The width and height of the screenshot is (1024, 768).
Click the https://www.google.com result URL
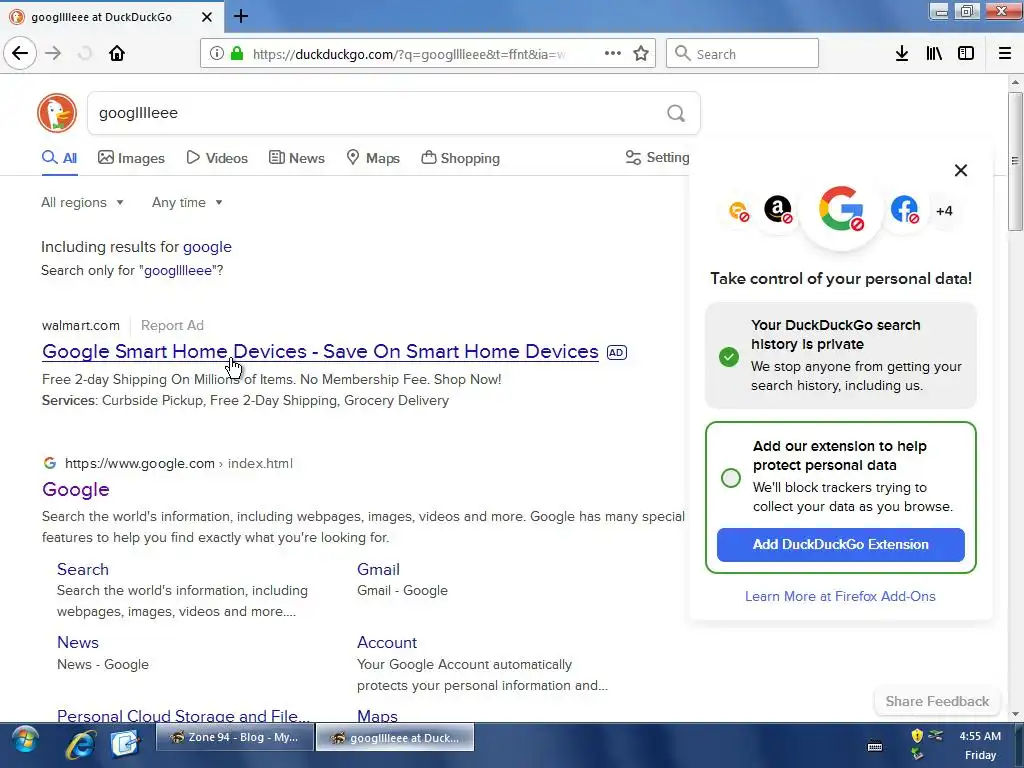point(140,463)
